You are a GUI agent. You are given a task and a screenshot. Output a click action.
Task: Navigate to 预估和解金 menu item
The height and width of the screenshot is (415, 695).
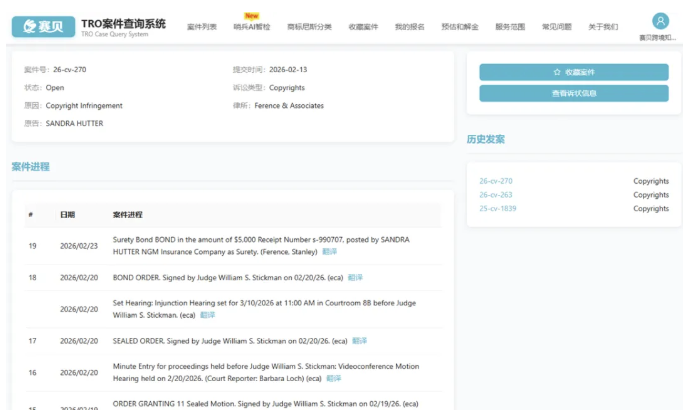[x=459, y=27]
